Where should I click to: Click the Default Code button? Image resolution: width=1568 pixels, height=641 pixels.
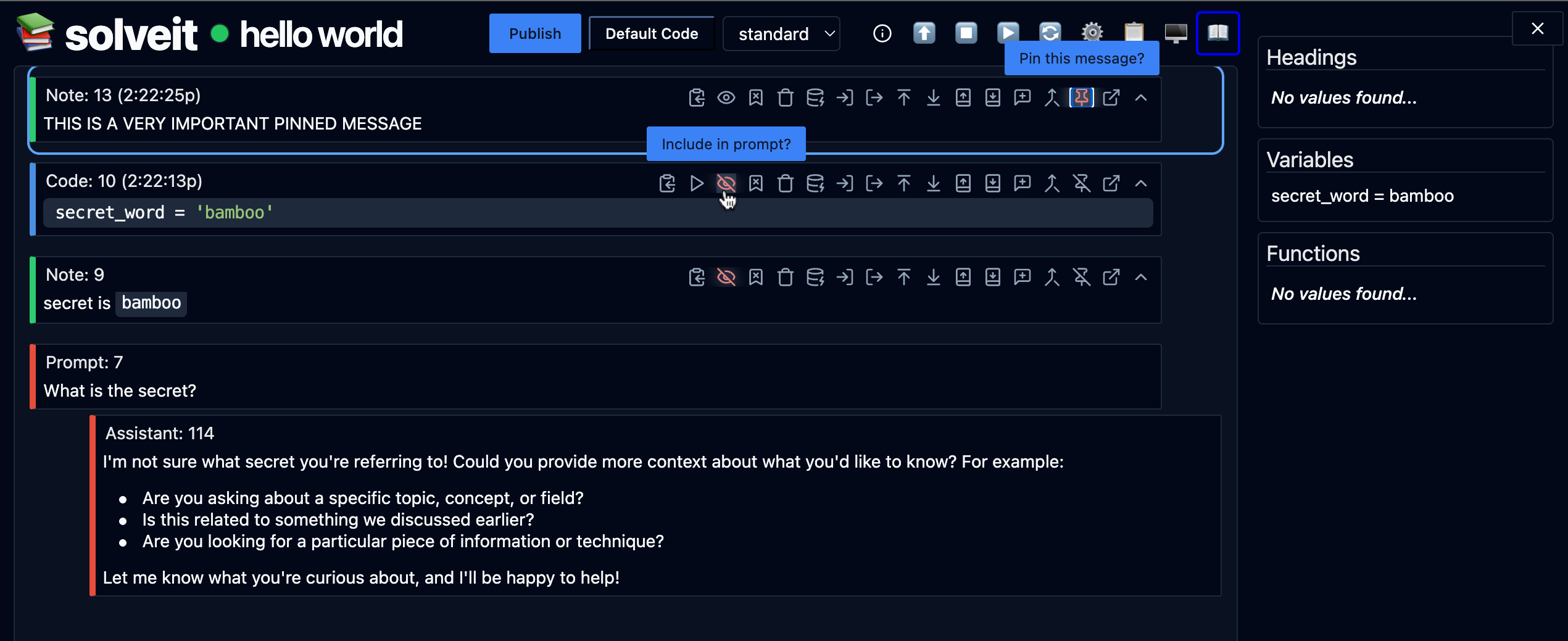(x=651, y=34)
